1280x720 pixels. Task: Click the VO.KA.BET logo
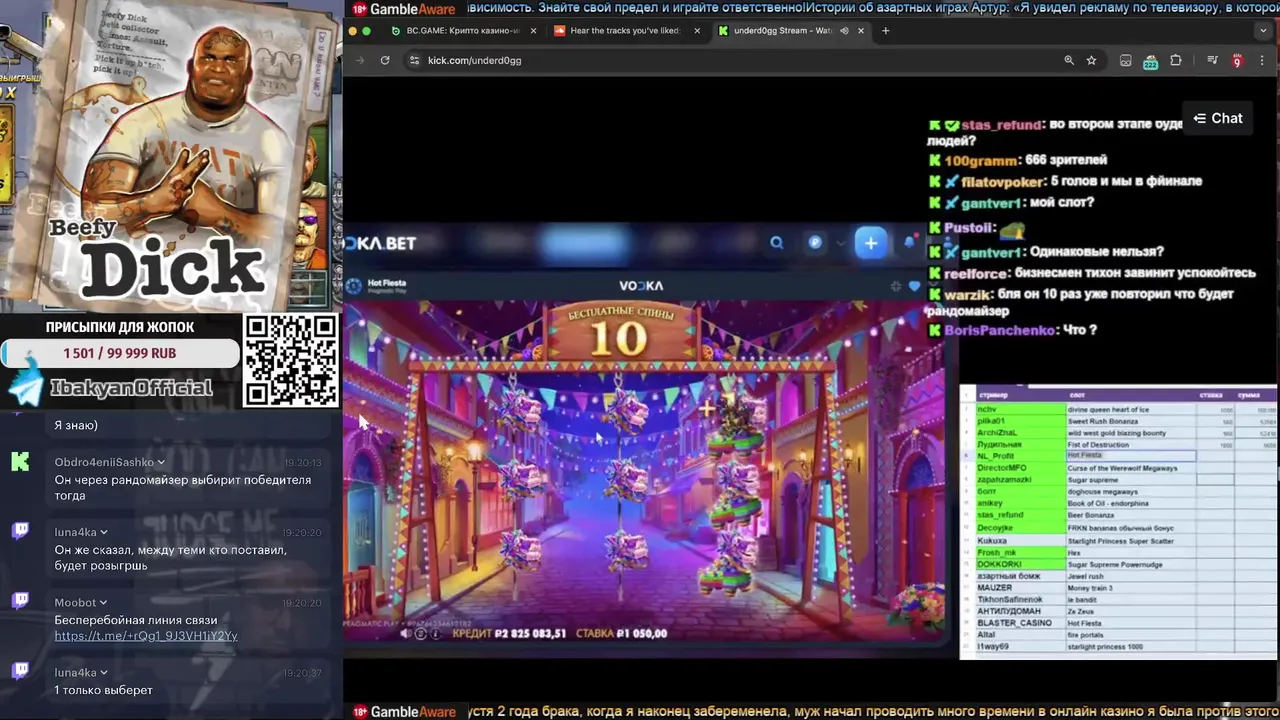[x=380, y=243]
